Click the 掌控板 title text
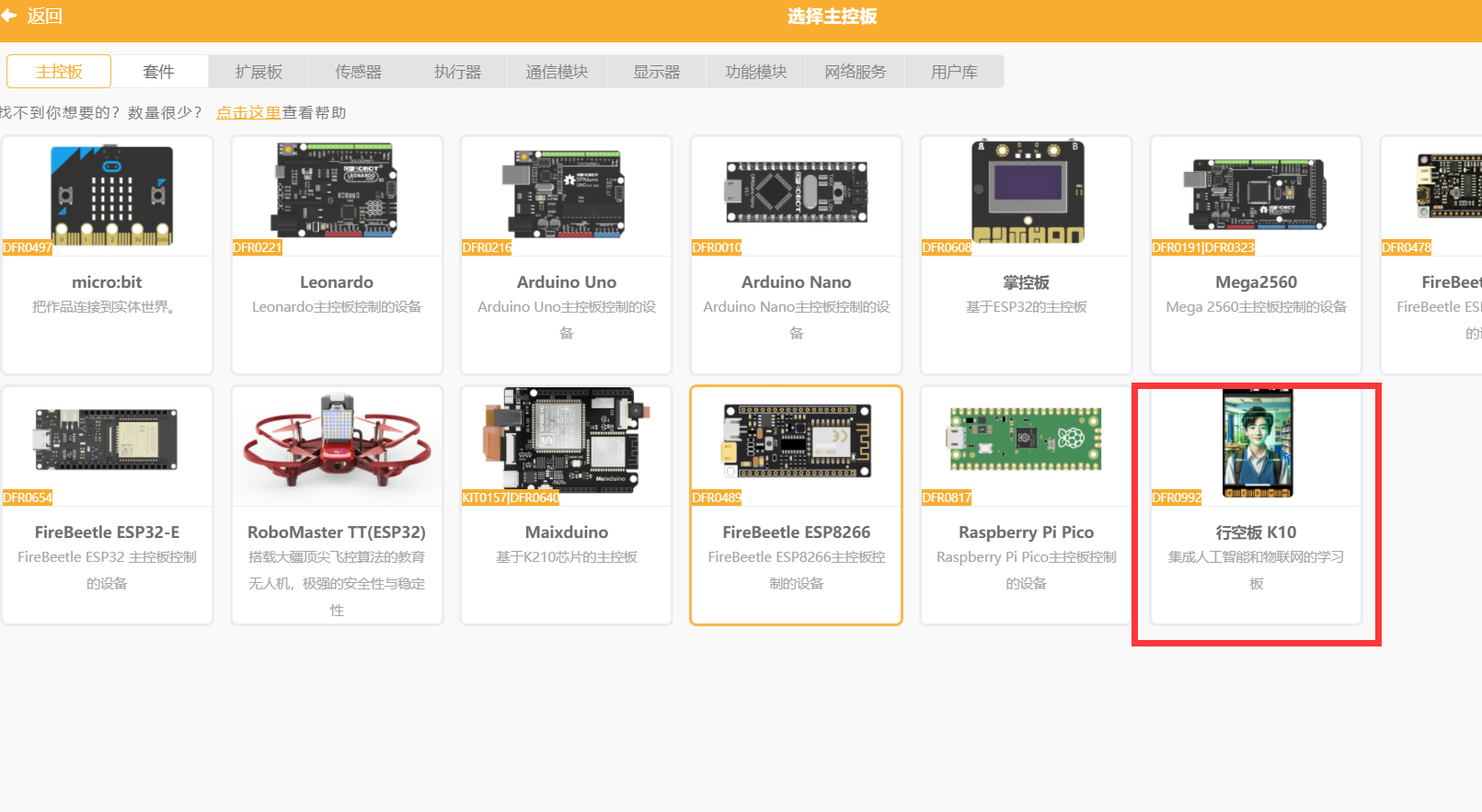 click(x=1027, y=282)
